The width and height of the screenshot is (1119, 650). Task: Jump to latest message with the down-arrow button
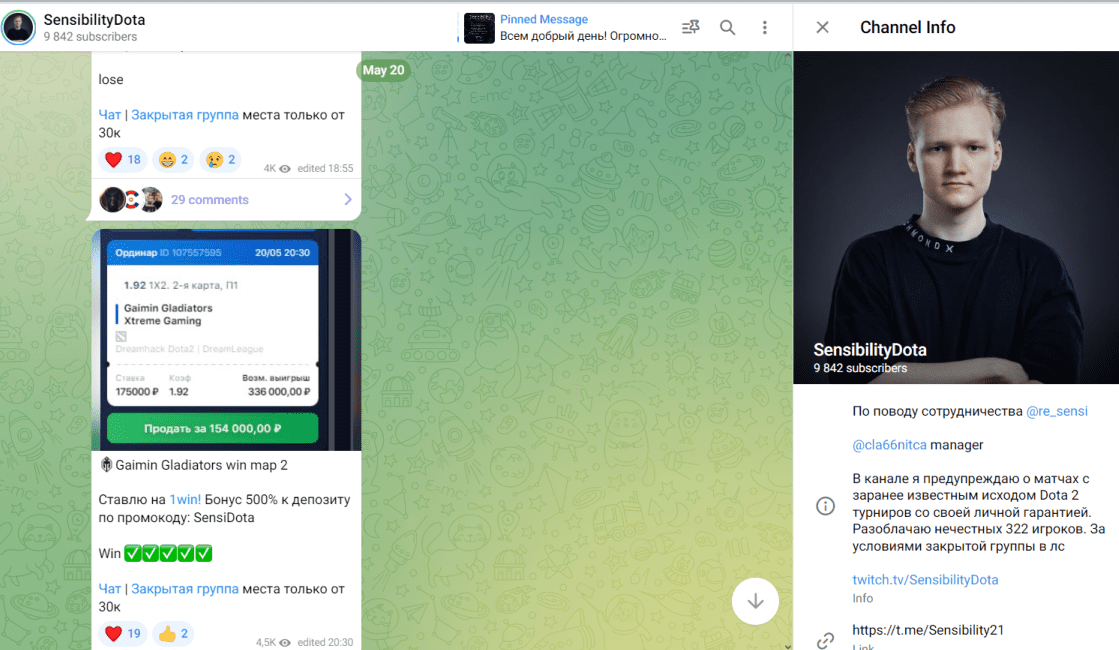755,601
